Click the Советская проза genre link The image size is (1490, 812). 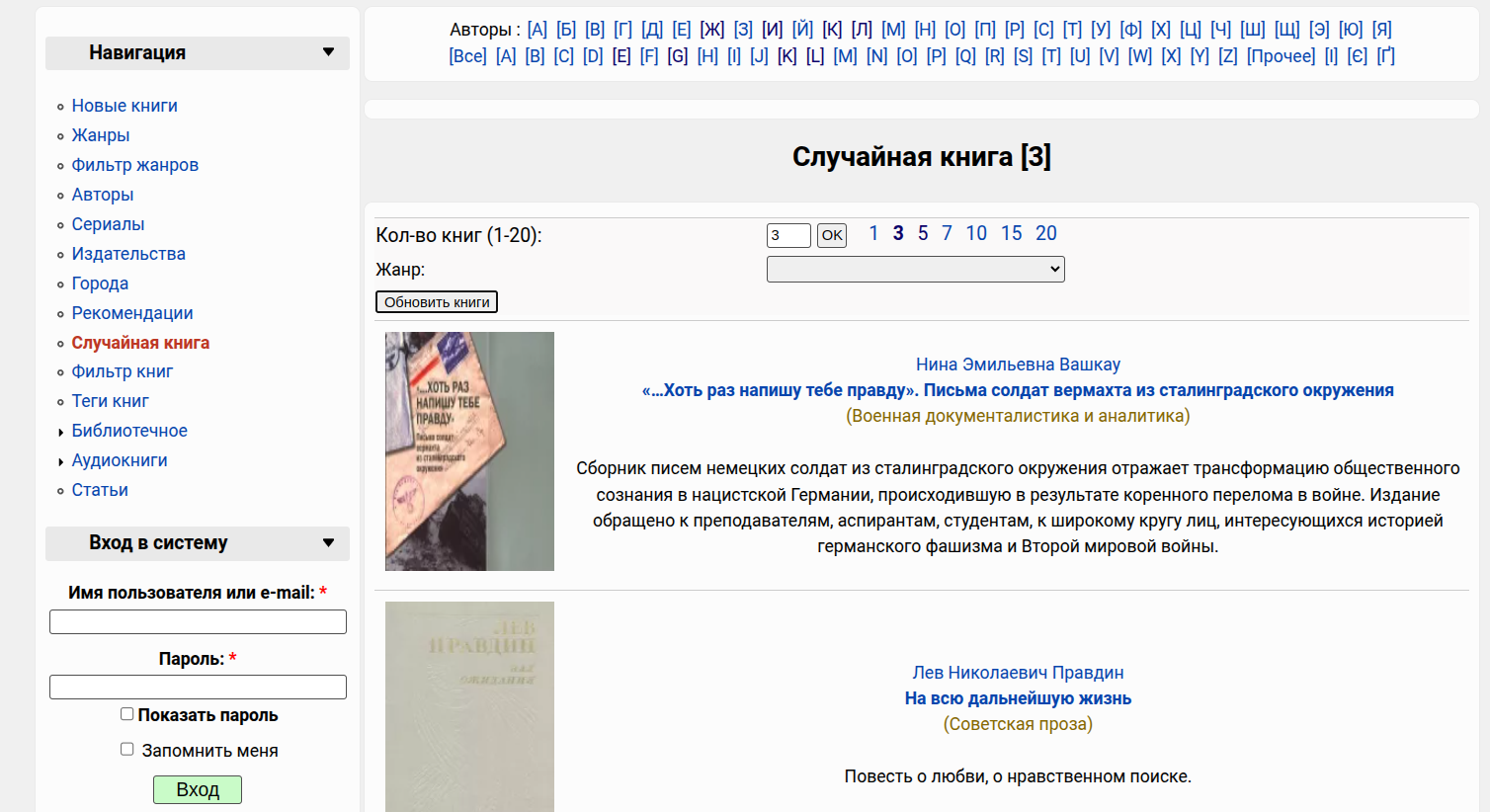click(x=1018, y=724)
